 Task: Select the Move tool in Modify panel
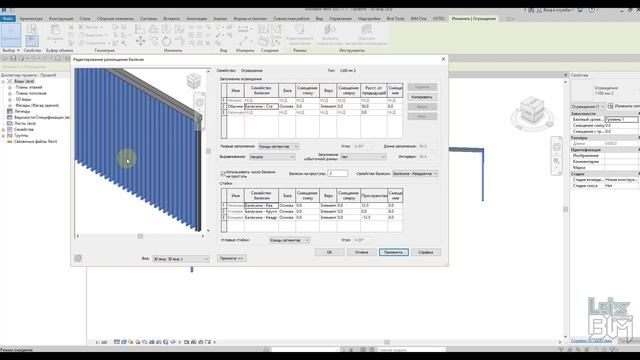(x=140, y=41)
